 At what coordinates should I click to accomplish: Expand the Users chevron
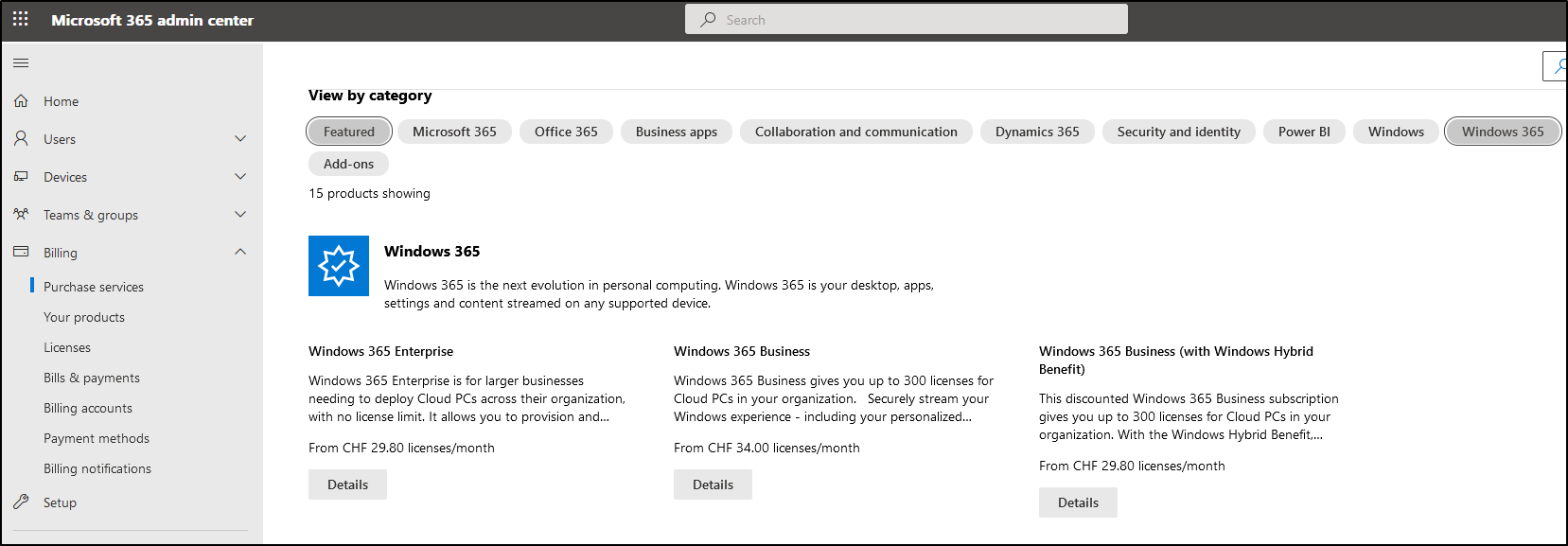pyautogui.click(x=240, y=138)
